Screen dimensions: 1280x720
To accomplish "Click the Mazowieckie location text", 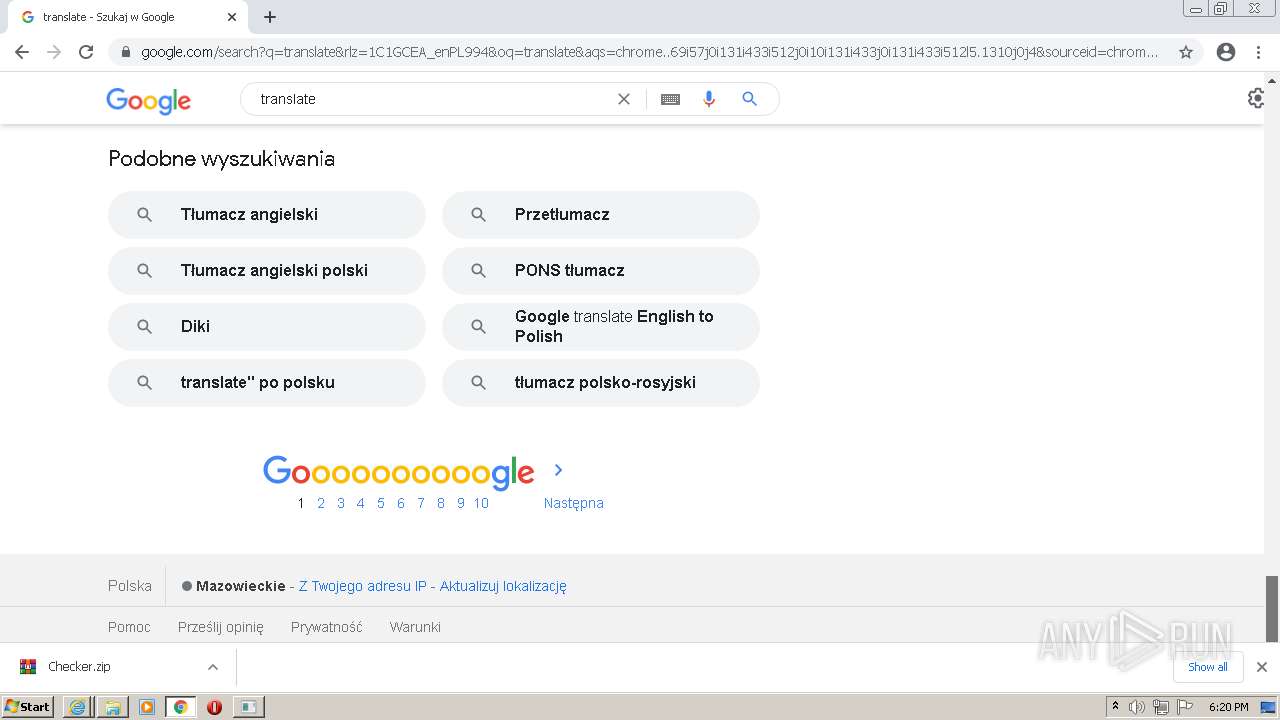I will (240, 586).
